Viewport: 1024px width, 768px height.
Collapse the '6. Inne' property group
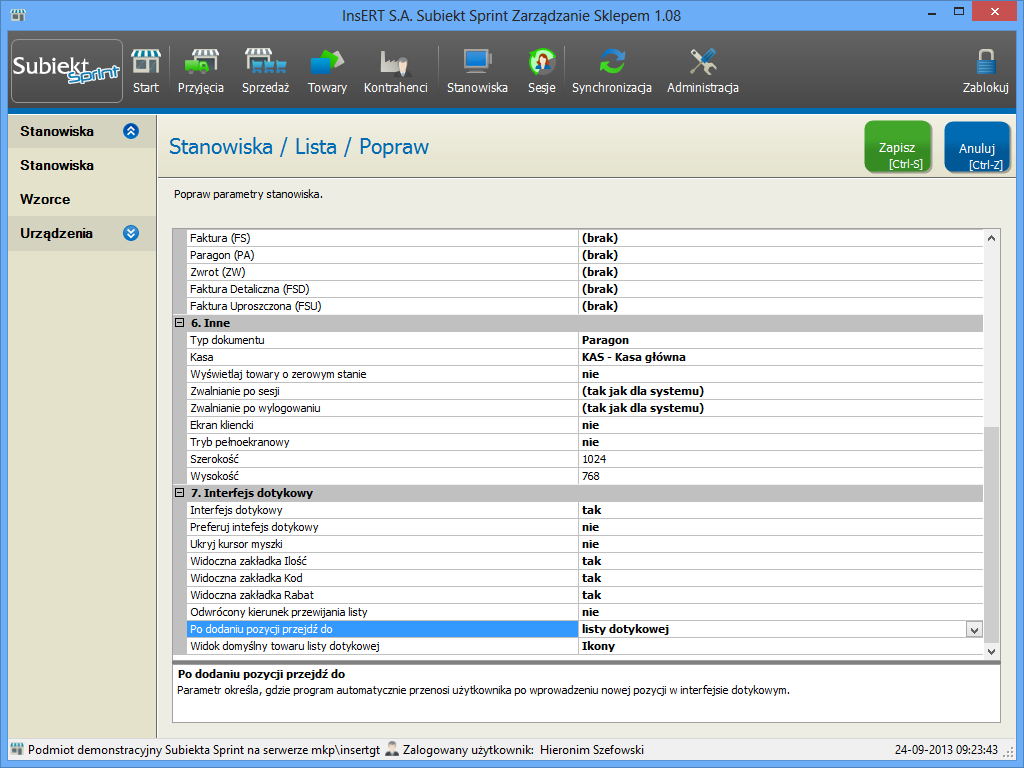click(x=180, y=323)
